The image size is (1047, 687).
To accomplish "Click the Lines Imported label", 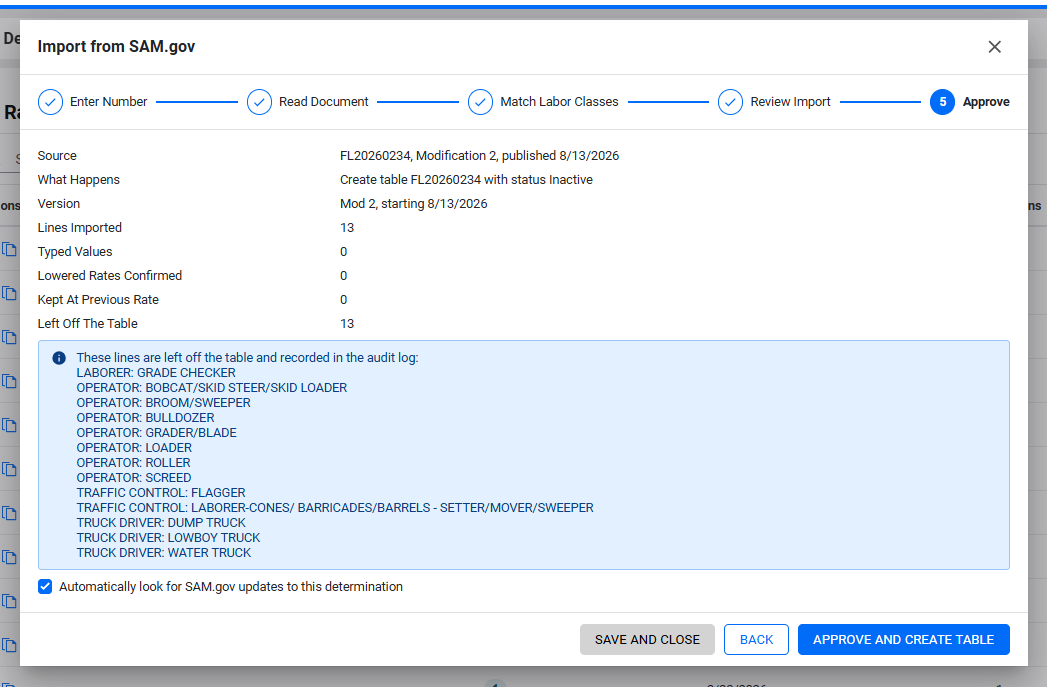I will coord(79,228).
